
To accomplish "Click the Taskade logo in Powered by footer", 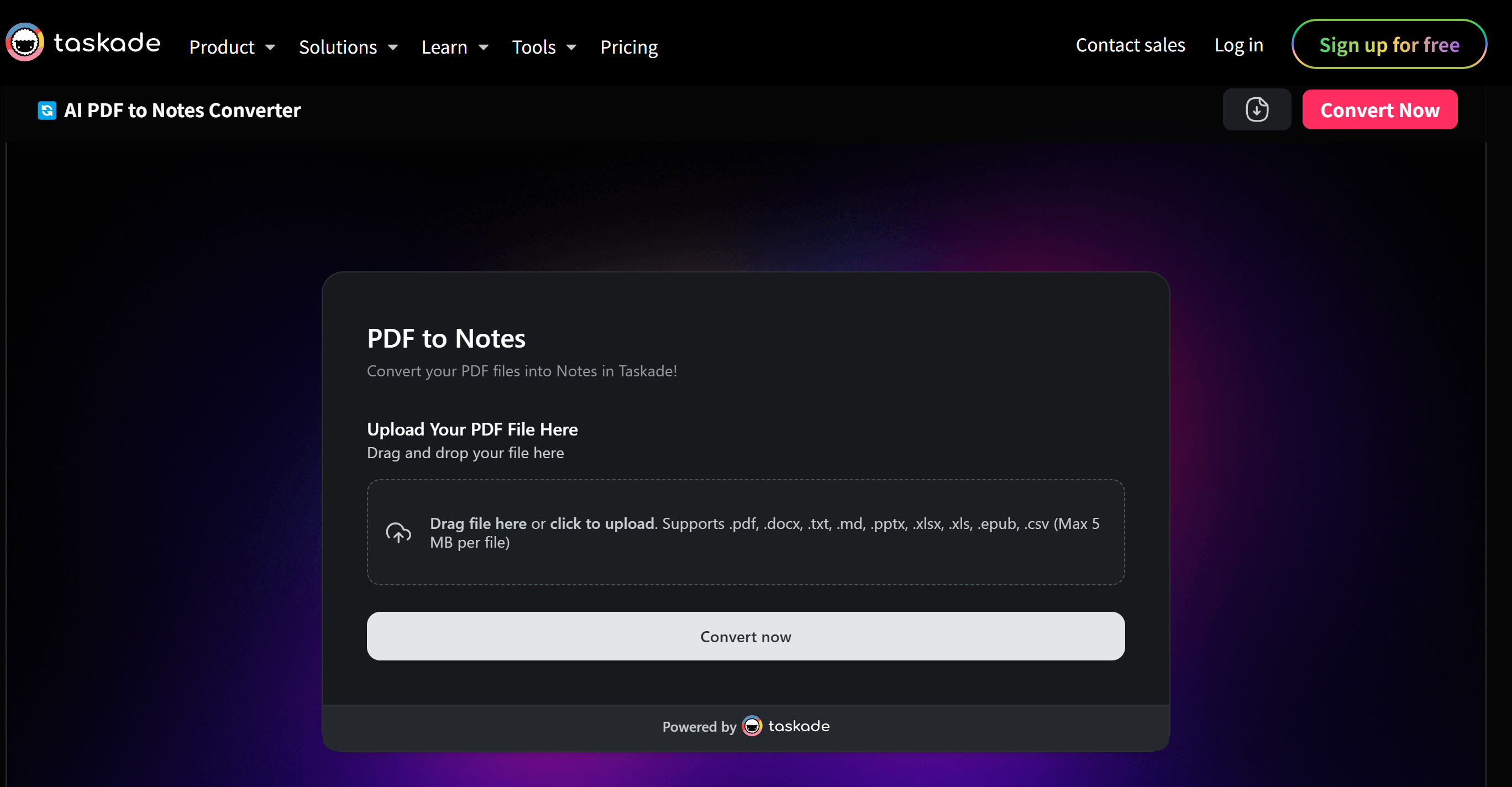I will click(x=752, y=726).
